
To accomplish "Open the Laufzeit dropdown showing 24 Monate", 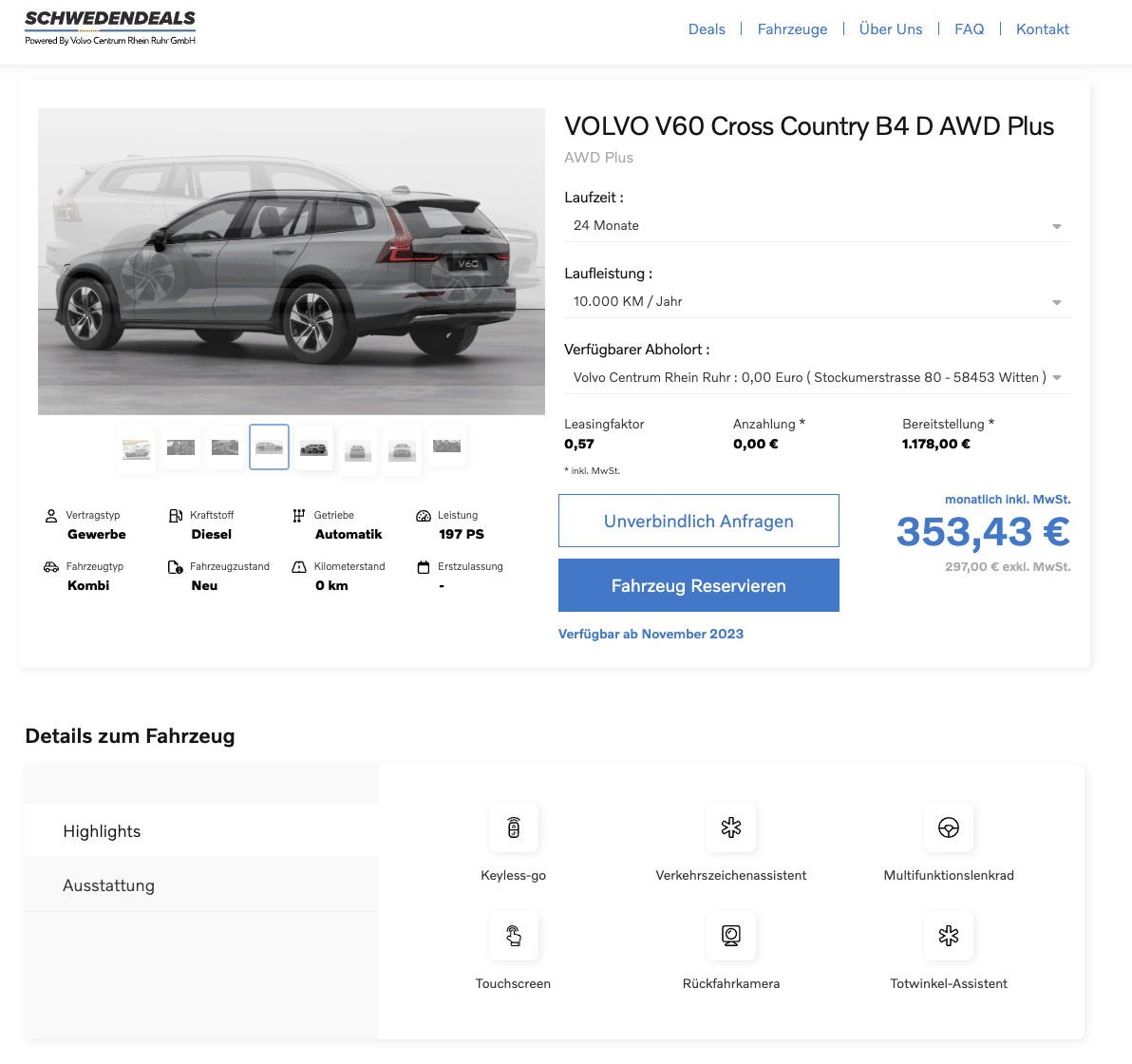I will click(818, 226).
